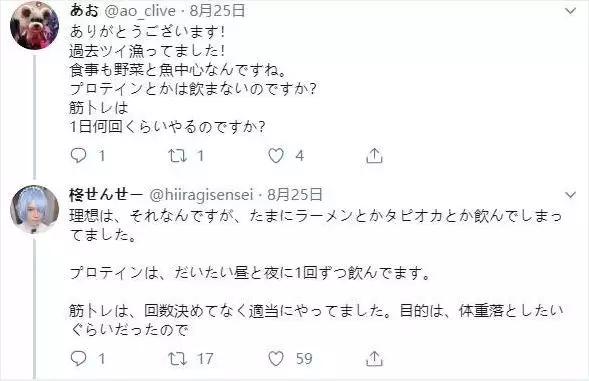Viewport: 589px width, 381px height.
Task: Open 柊せんせー profile avatar
Action: 35,209
